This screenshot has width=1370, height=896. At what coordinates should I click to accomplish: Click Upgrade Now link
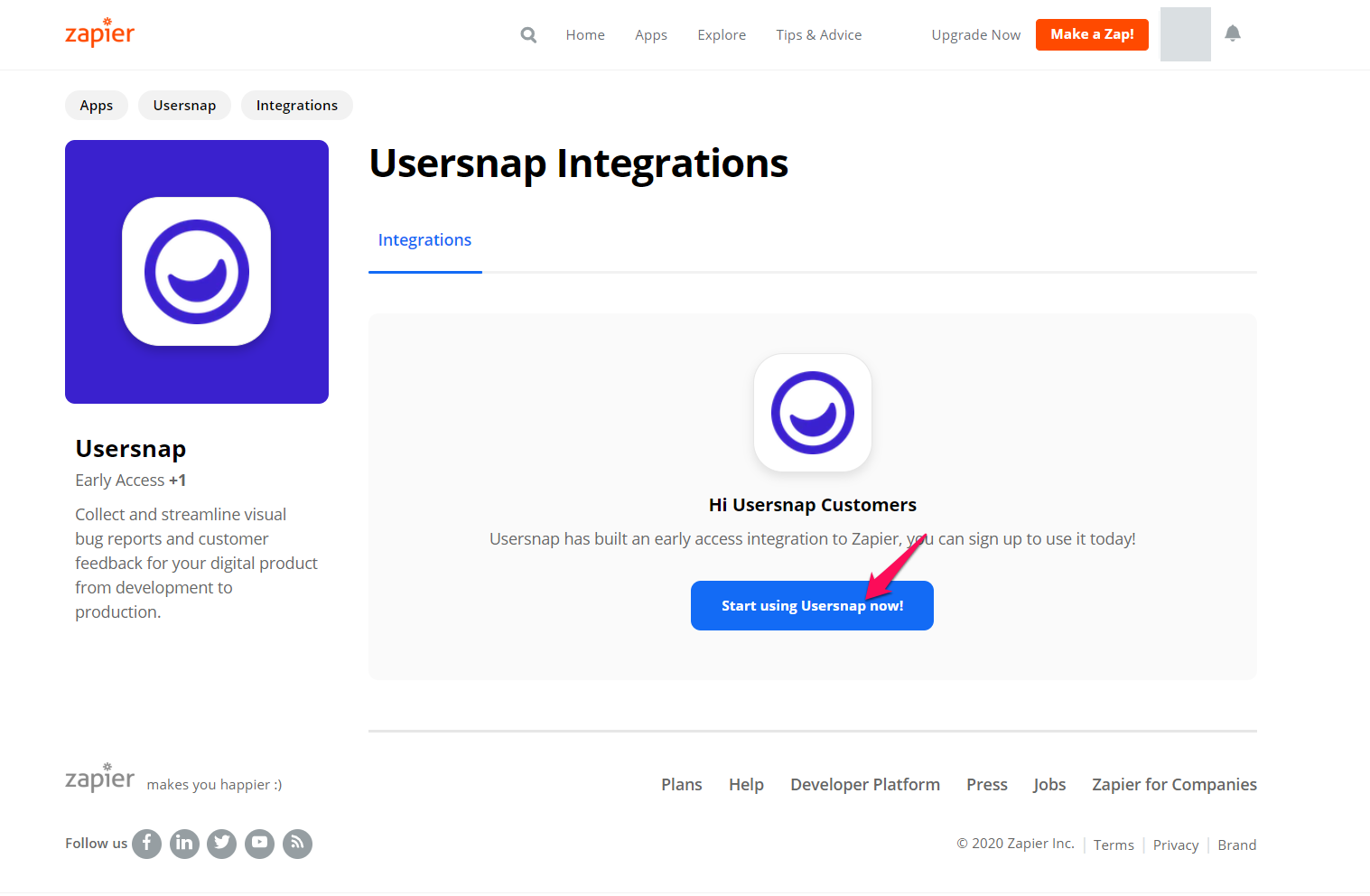tap(976, 35)
